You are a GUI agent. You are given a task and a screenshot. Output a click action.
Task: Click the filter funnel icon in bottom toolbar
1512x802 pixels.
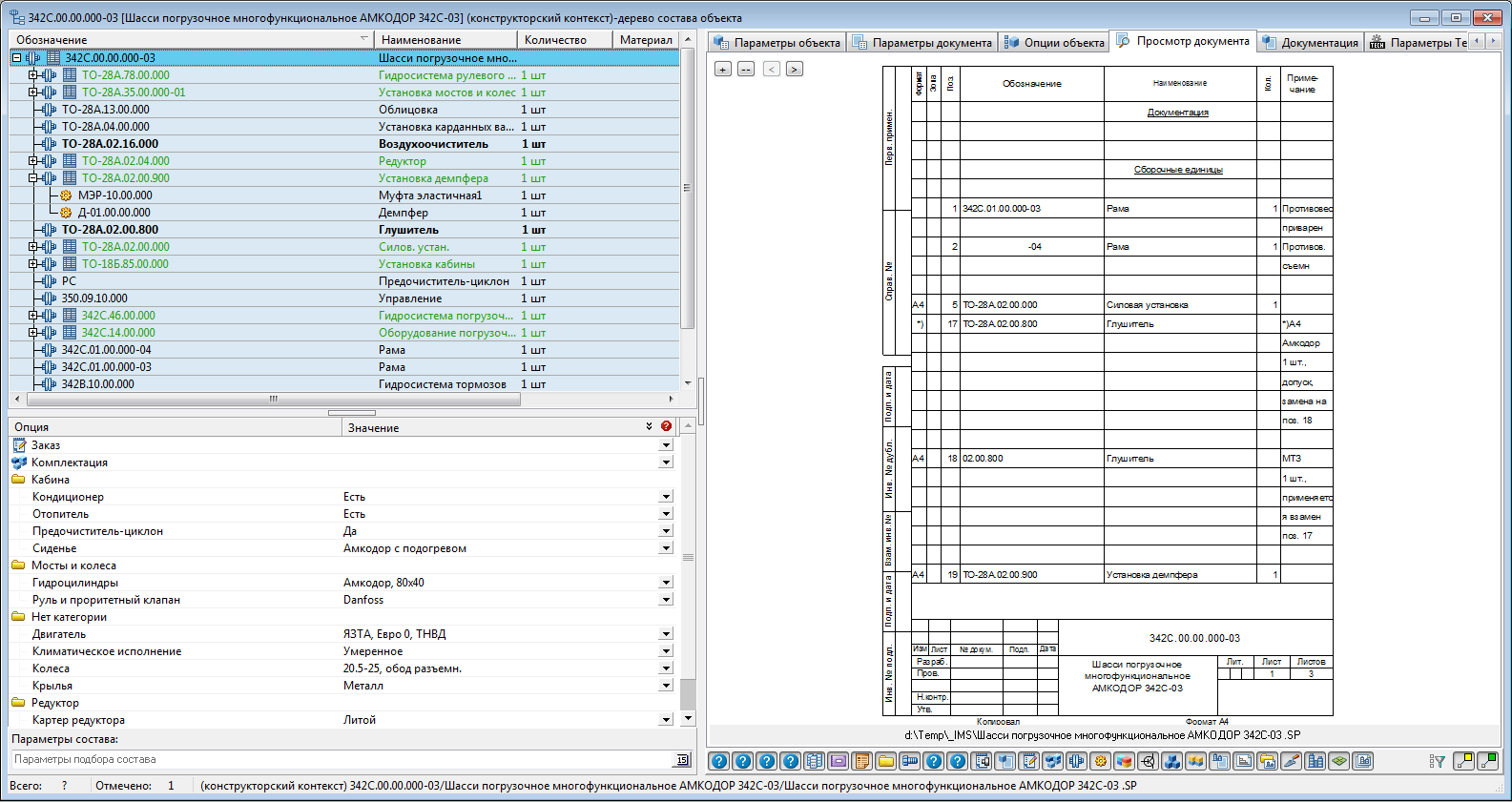1437,761
